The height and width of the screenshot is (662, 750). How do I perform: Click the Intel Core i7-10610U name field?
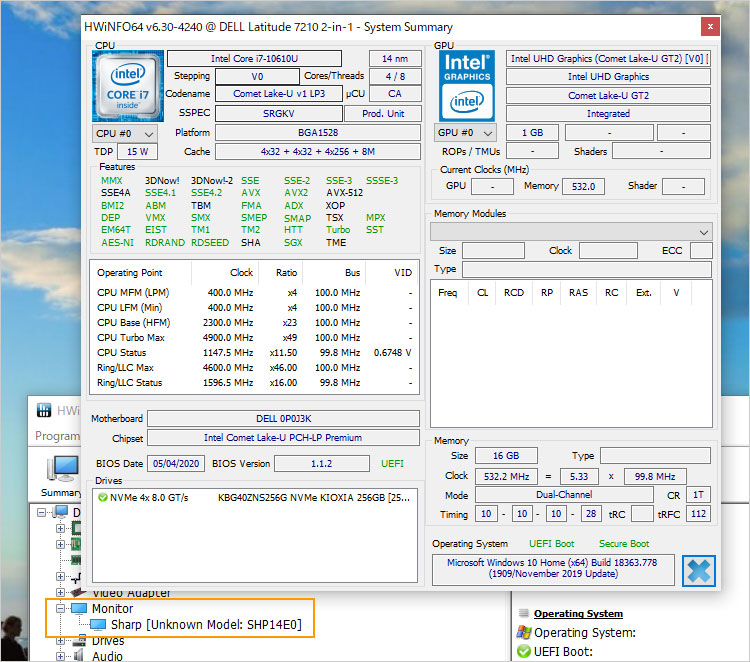pyautogui.click(x=254, y=58)
